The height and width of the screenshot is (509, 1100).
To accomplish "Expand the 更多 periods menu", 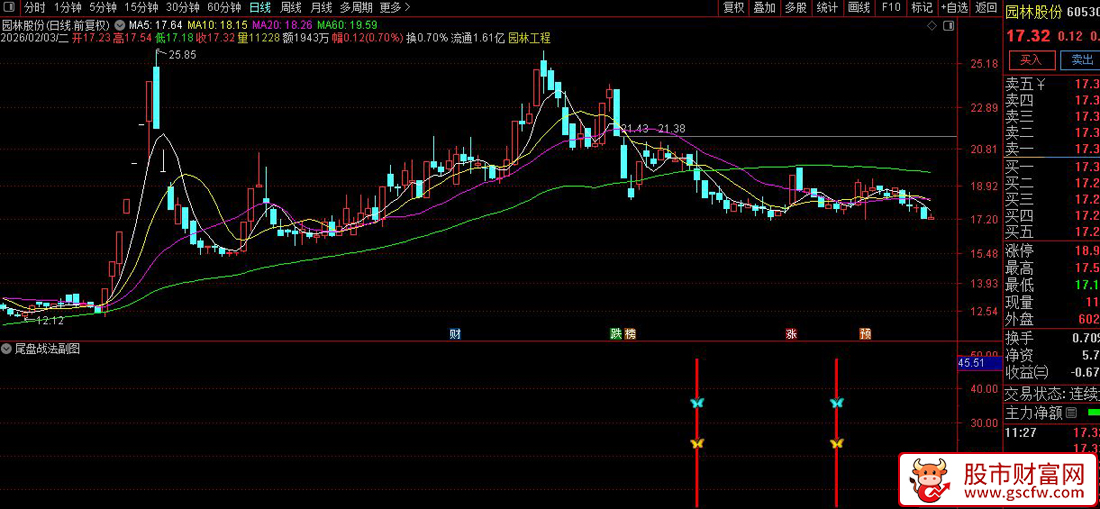I will [394, 8].
